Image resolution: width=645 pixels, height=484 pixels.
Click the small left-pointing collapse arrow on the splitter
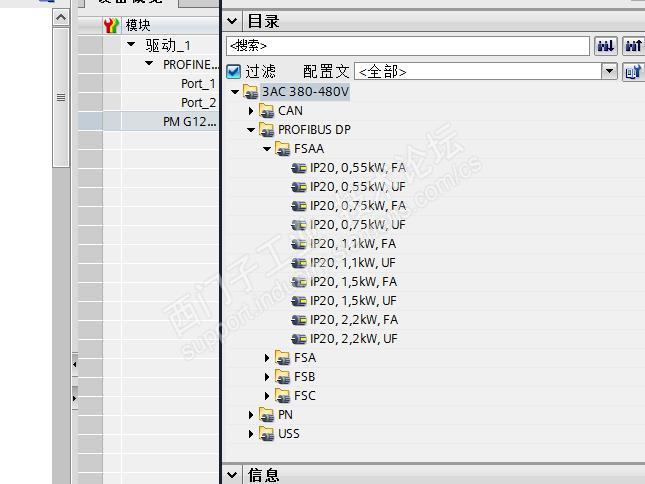[74, 364]
